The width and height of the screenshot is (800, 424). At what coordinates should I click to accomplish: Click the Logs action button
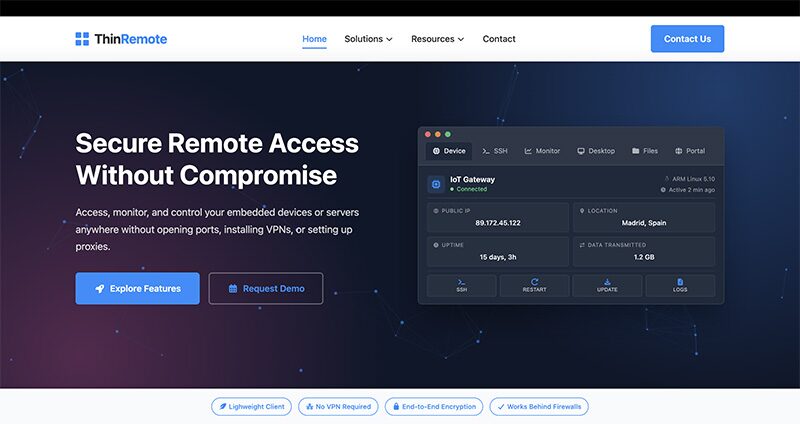pyautogui.click(x=680, y=286)
